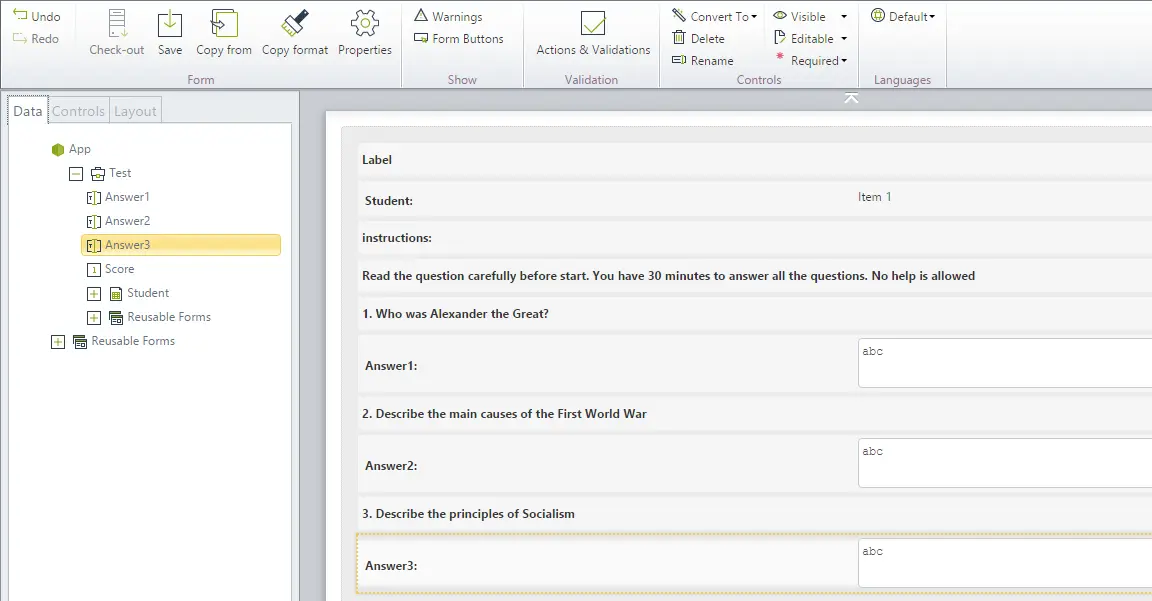This screenshot has width=1152, height=601.
Task: Select the 'Read the question carefully' text
Action: pyautogui.click(x=669, y=276)
